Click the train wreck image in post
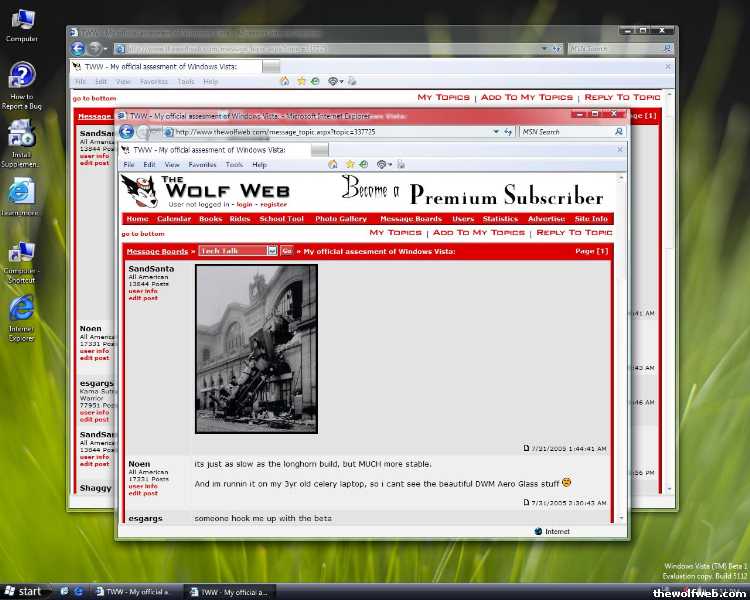The width and height of the screenshot is (750, 600). [256, 348]
